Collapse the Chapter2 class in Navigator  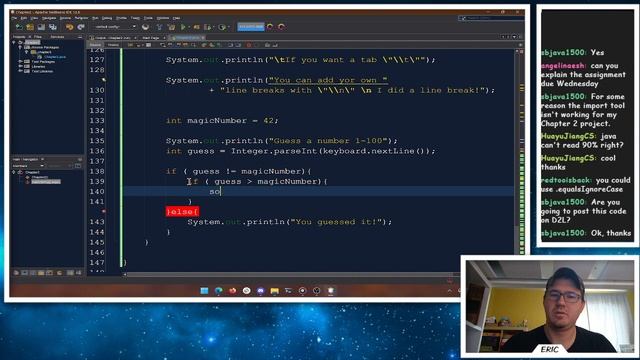(14, 172)
